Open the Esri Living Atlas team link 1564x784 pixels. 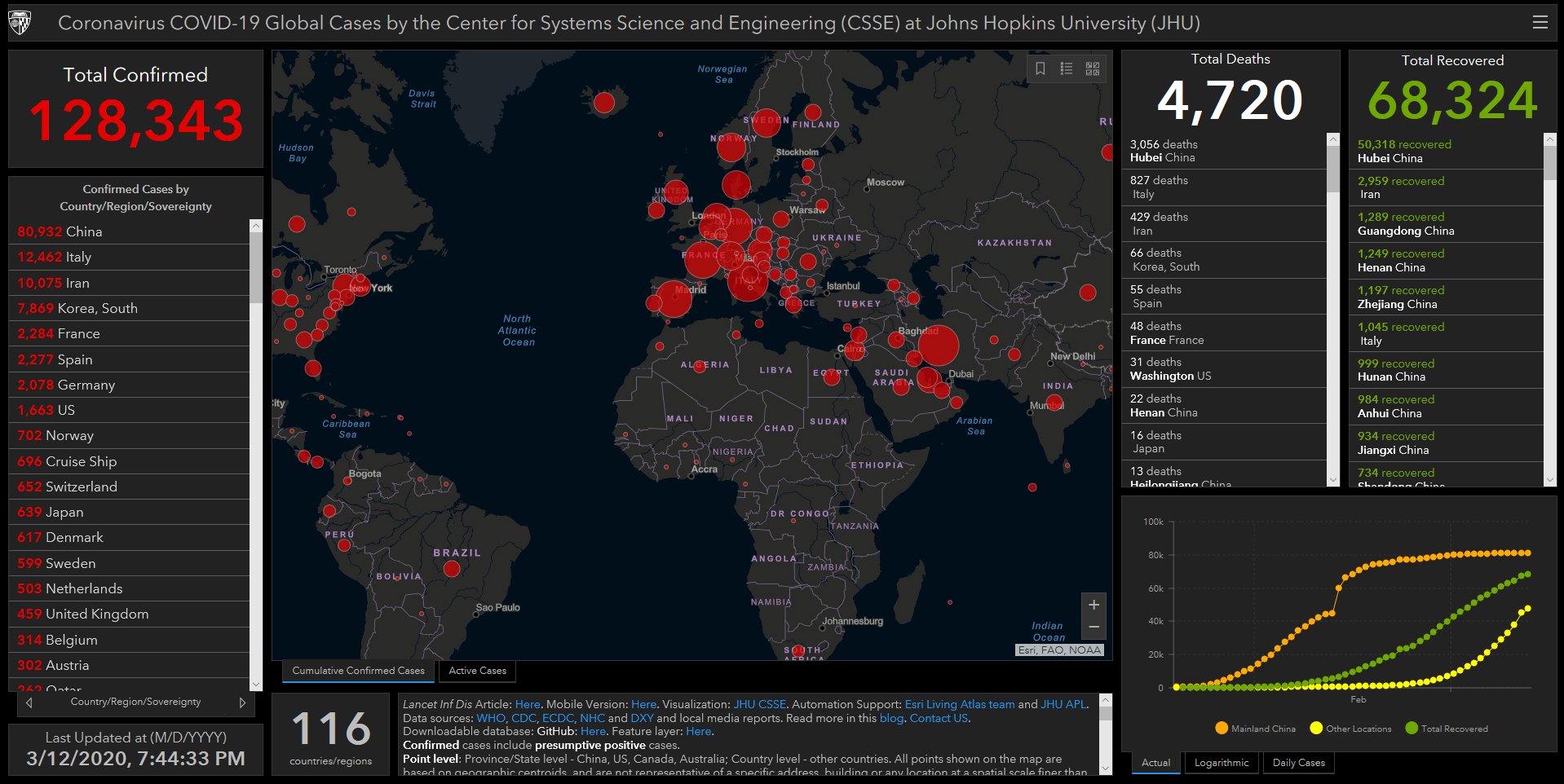960,704
